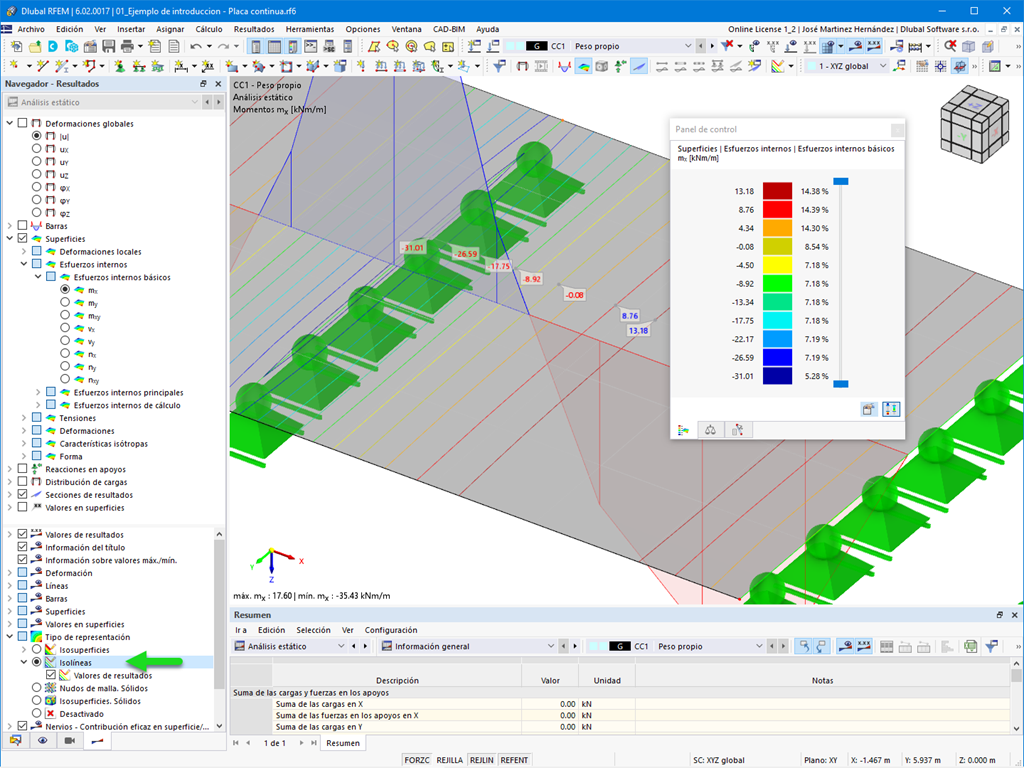Select the my internal force radio button
1024x768 pixels.
coord(65,302)
